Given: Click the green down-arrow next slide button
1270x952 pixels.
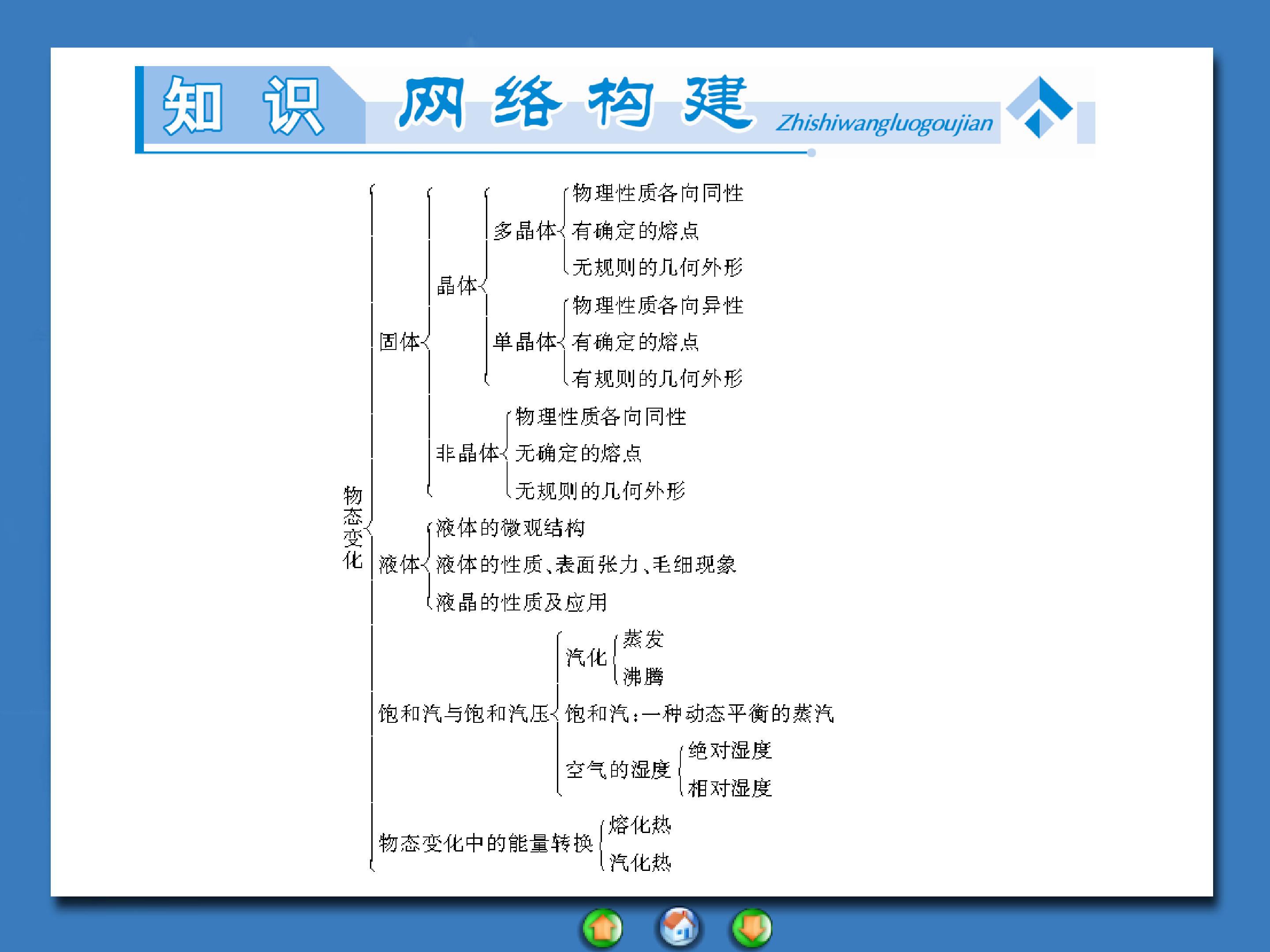Looking at the screenshot, I should click(x=751, y=927).
